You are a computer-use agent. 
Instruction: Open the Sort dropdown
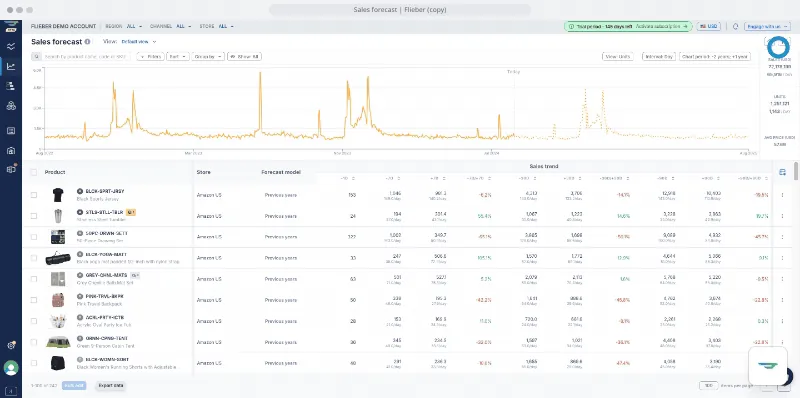click(x=178, y=57)
